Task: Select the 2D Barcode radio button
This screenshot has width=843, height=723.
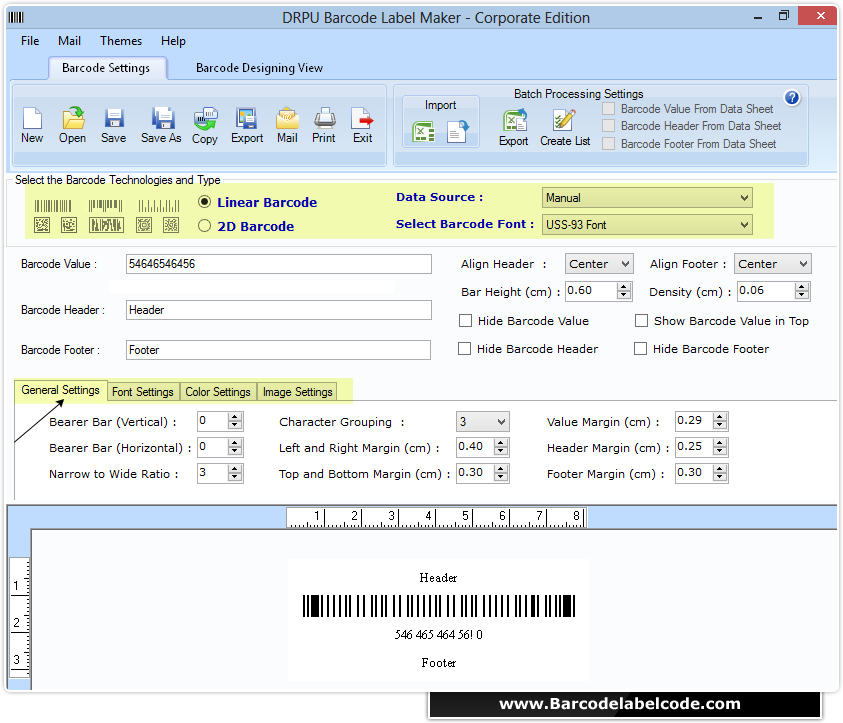Action: pyautogui.click(x=204, y=226)
